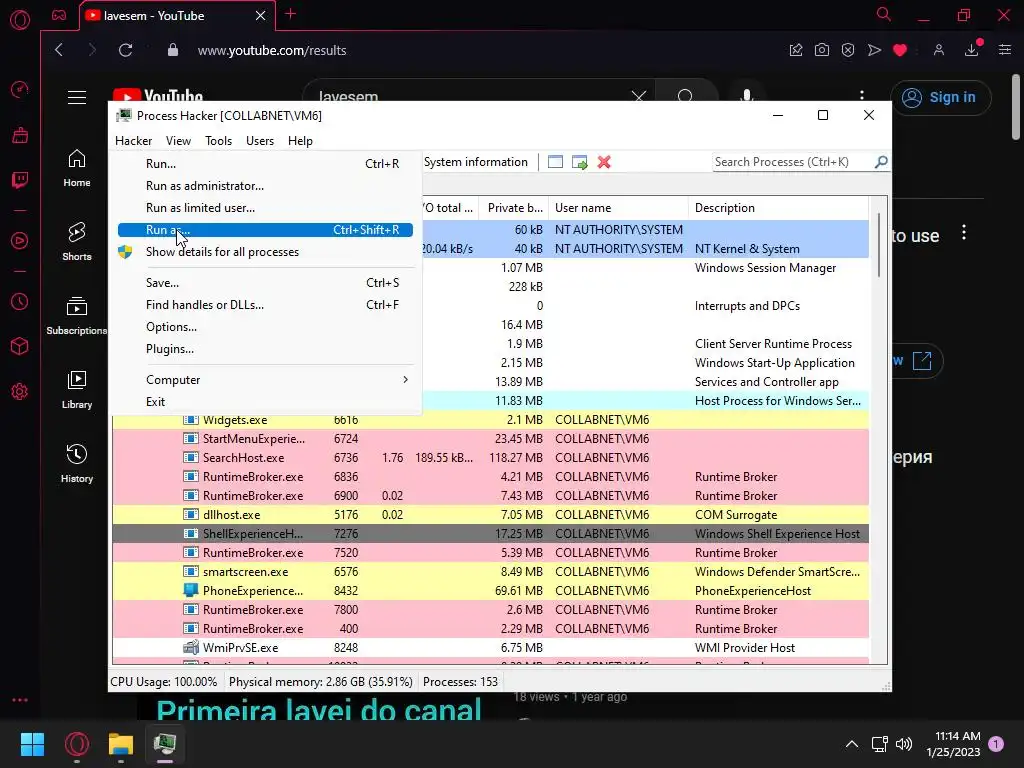The height and width of the screenshot is (768, 1024).
Task: Reload the YouTube page
Action: coord(125,50)
